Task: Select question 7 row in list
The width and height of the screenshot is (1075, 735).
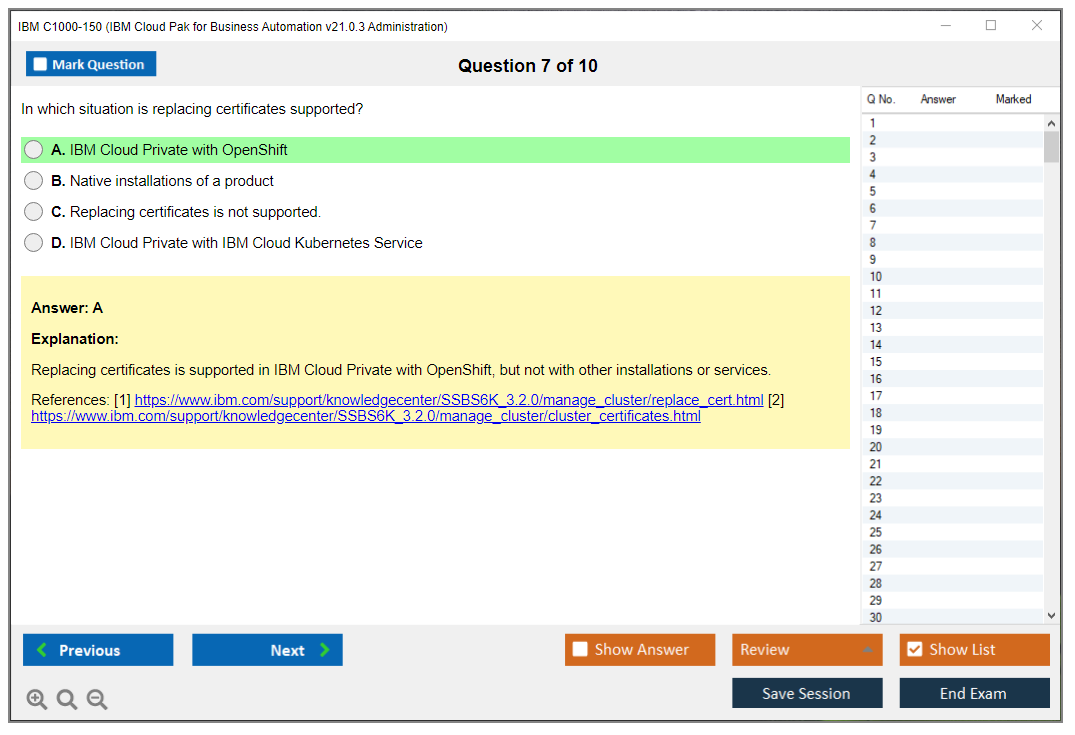Action: coord(950,225)
